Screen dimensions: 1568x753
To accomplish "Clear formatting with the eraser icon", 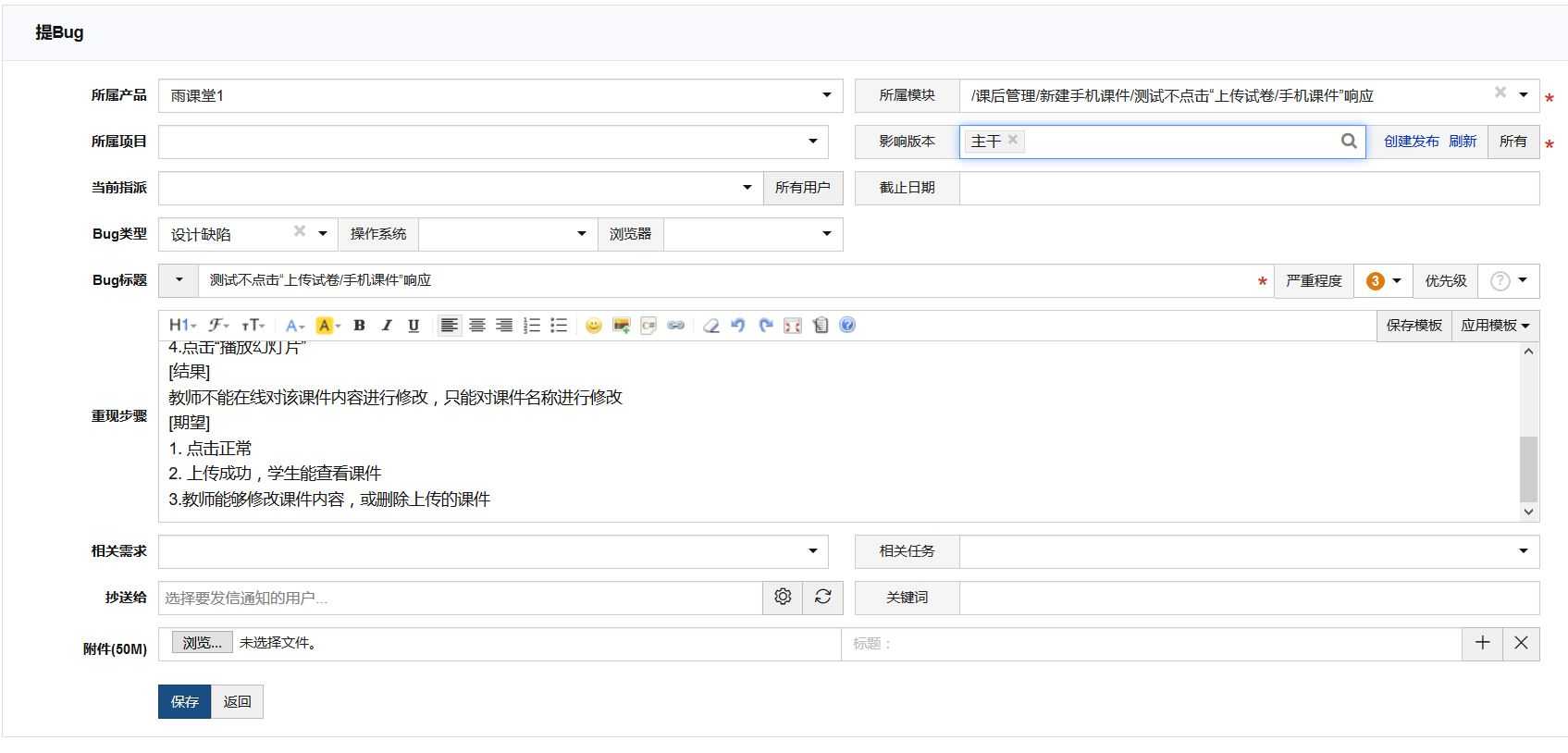I will click(x=710, y=325).
